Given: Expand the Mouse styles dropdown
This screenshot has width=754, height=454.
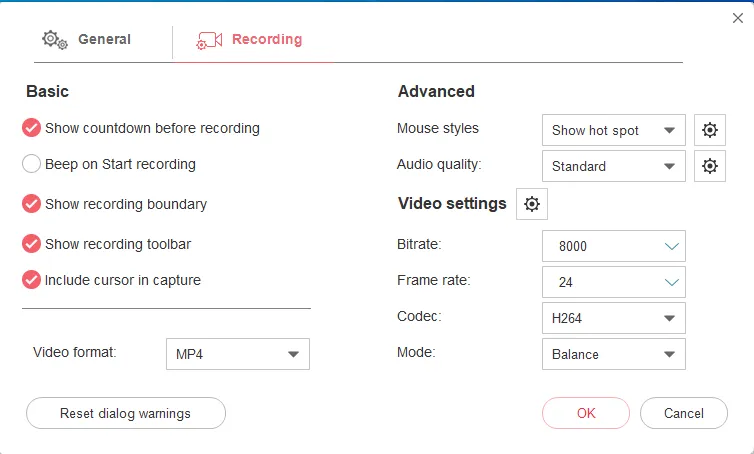Looking at the screenshot, I should (x=613, y=130).
